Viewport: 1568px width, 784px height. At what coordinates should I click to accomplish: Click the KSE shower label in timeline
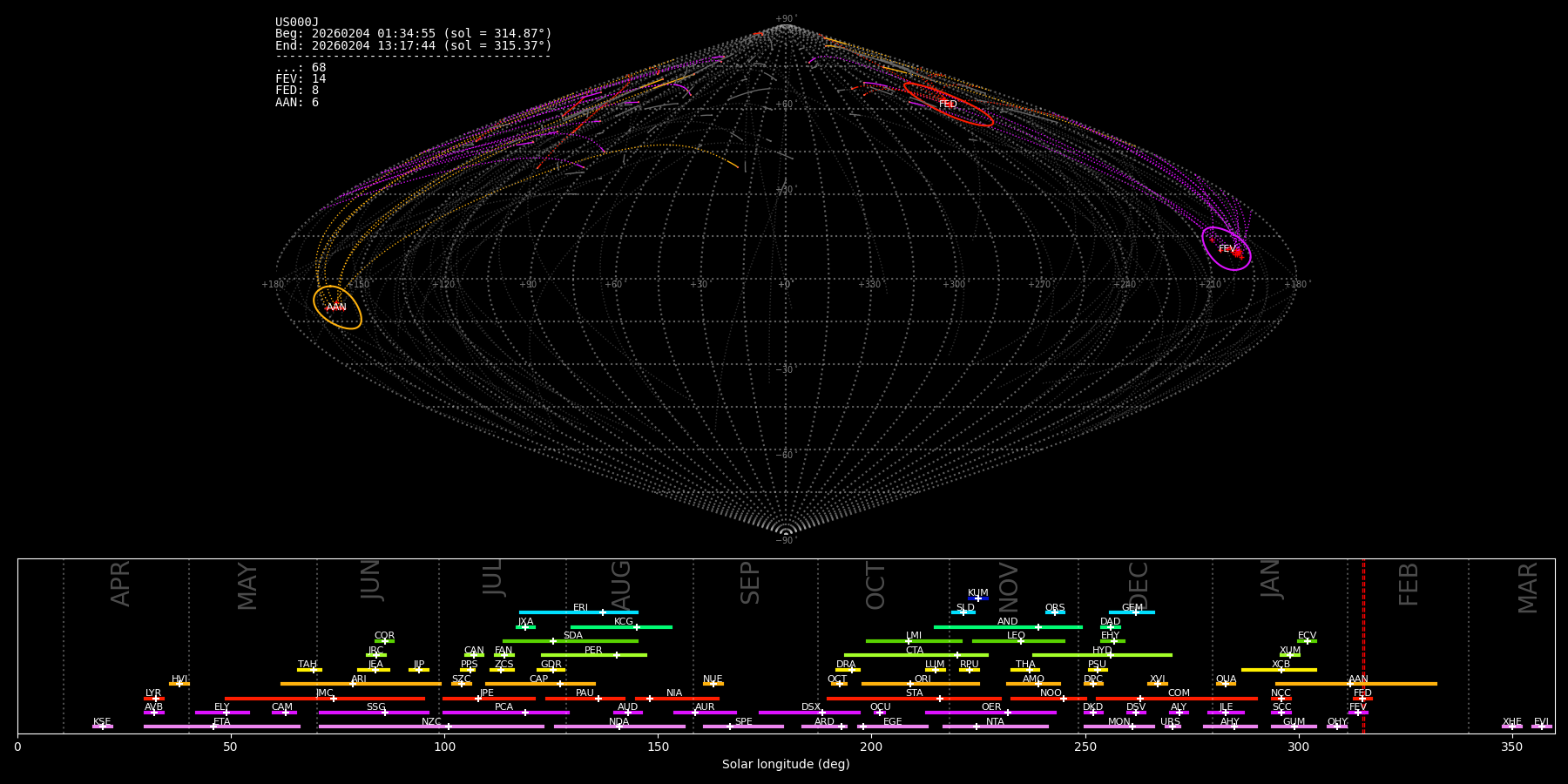(103, 722)
